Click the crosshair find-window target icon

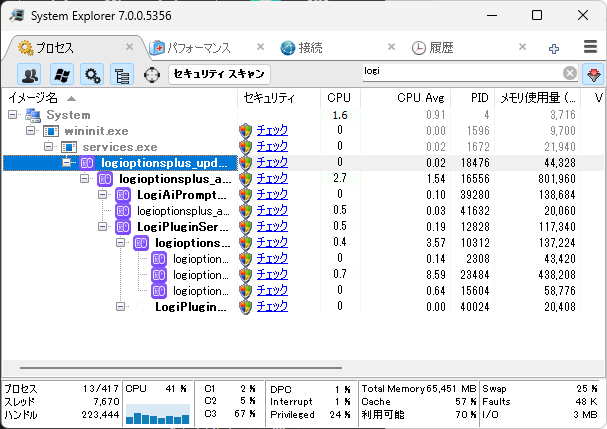[x=152, y=74]
